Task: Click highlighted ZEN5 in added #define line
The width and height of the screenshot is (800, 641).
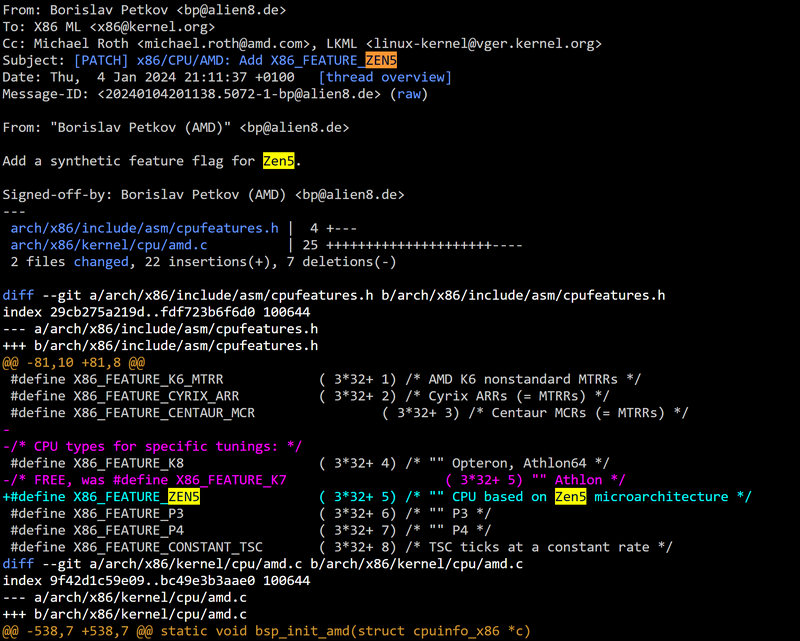Action: (x=183, y=497)
